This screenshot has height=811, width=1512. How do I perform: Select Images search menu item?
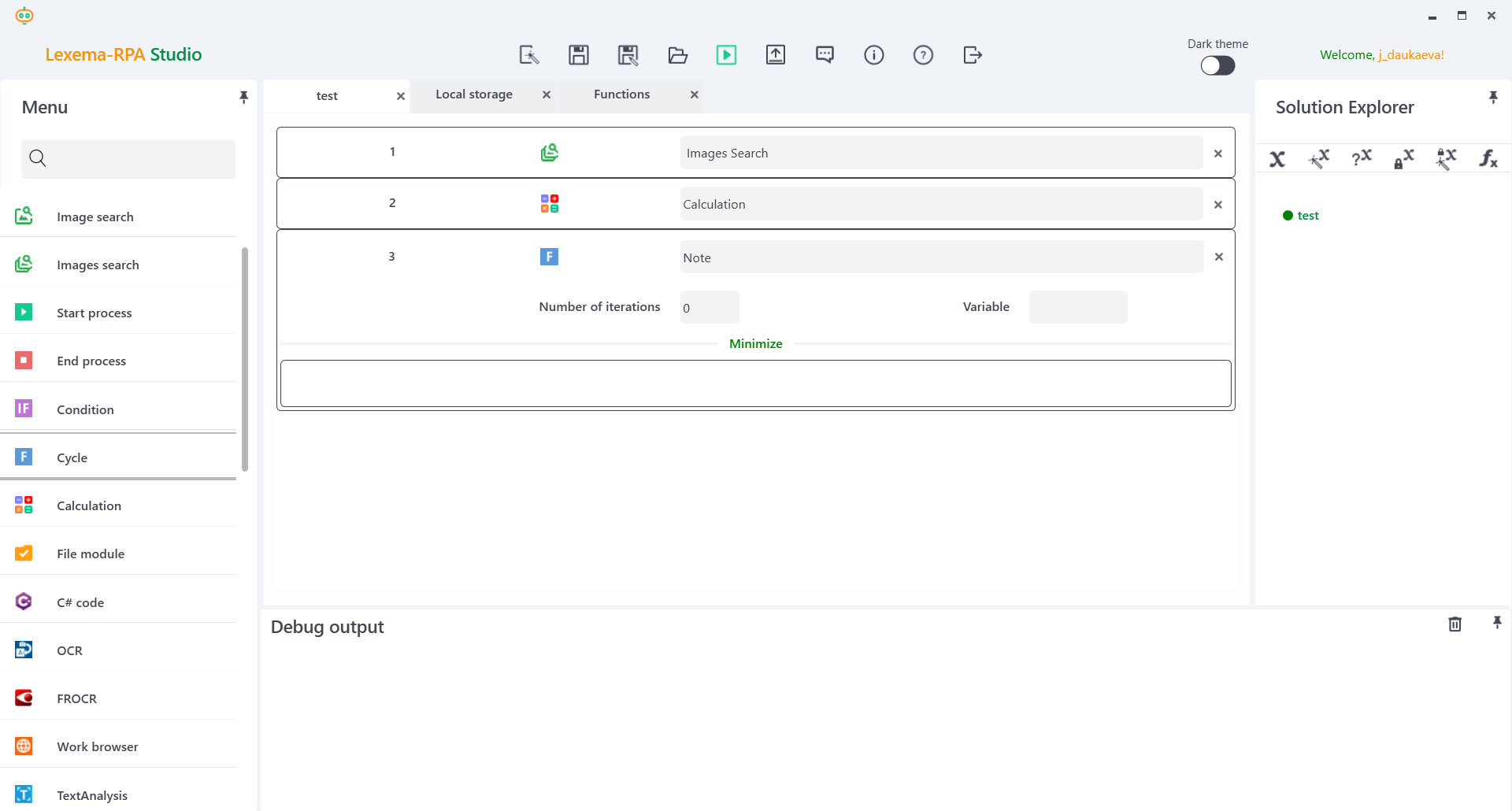[x=118, y=265]
